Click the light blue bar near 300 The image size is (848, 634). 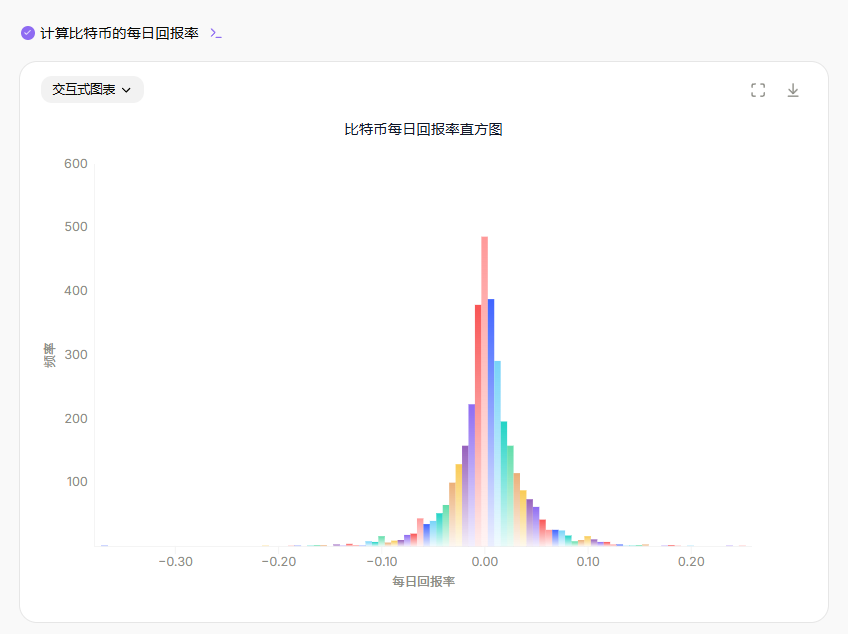[x=498, y=453]
